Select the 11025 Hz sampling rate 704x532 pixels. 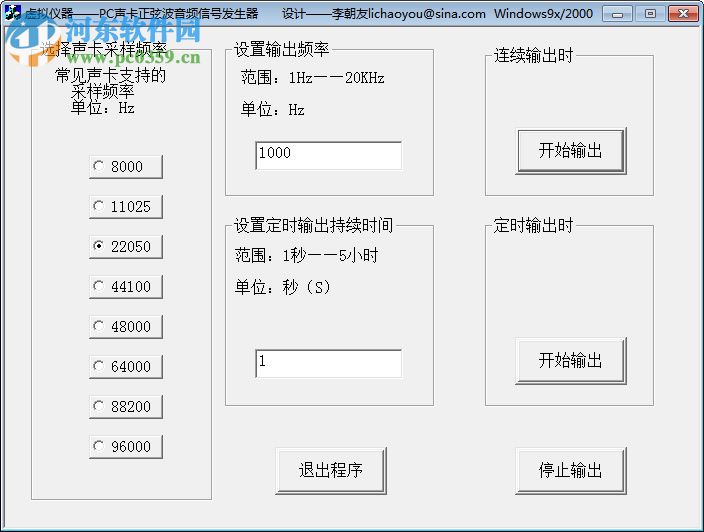[126, 207]
